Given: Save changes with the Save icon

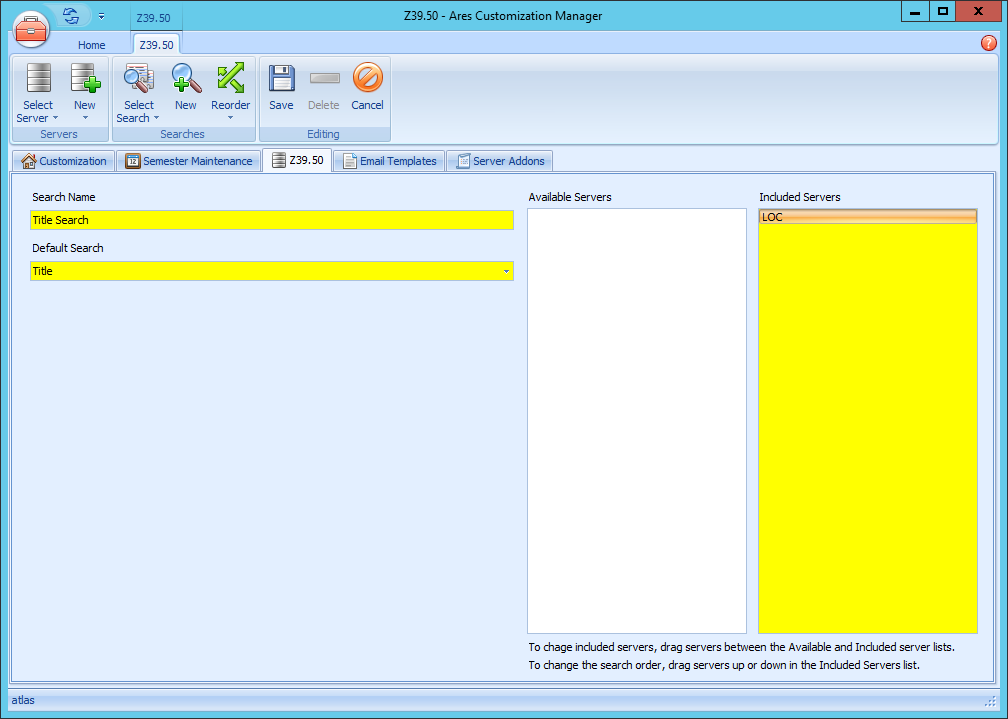Looking at the screenshot, I should coord(281,80).
